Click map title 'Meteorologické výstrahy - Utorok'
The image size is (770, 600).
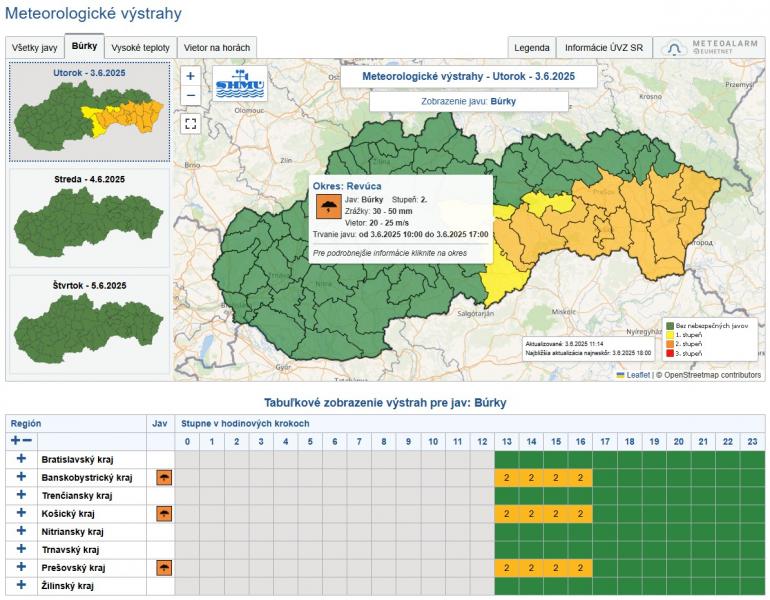click(x=468, y=76)
